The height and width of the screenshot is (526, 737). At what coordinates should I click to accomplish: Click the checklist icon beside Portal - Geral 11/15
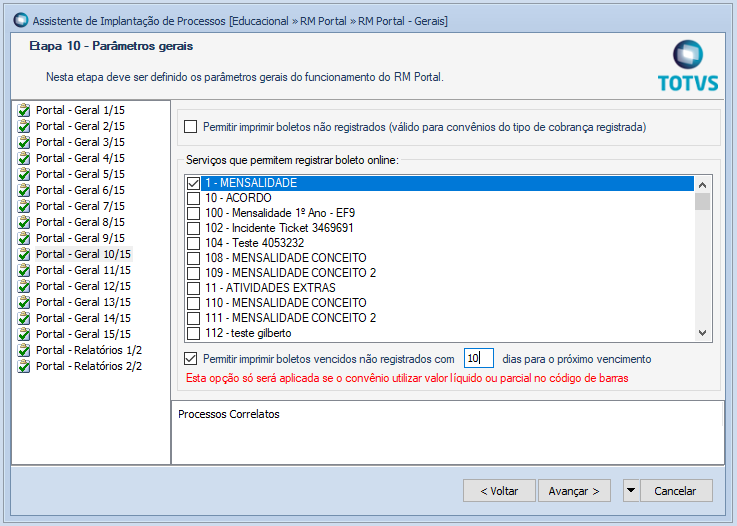(x=24, y=270)
